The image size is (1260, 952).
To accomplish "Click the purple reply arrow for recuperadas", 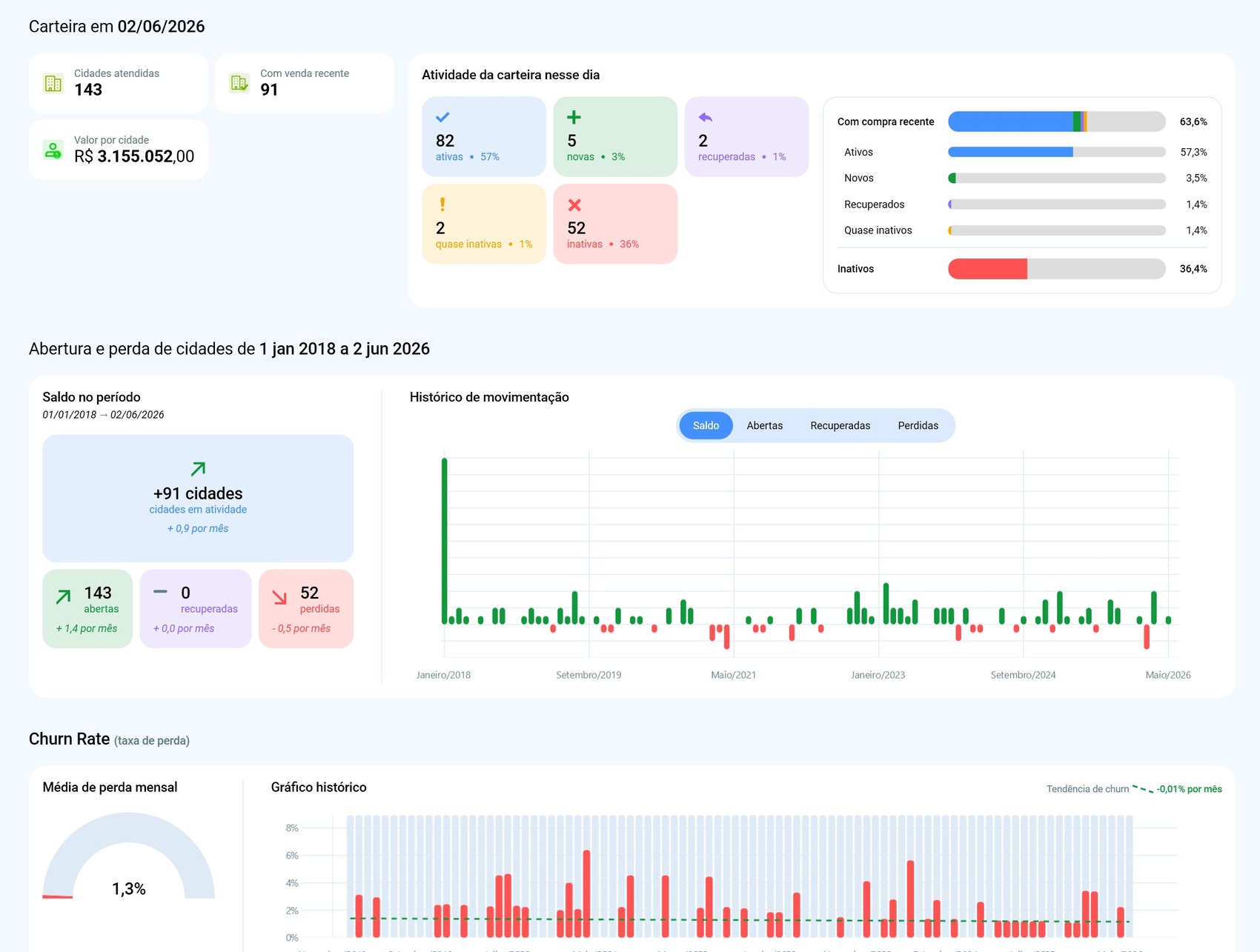I will pyautogui.click(x=705, y=117).
